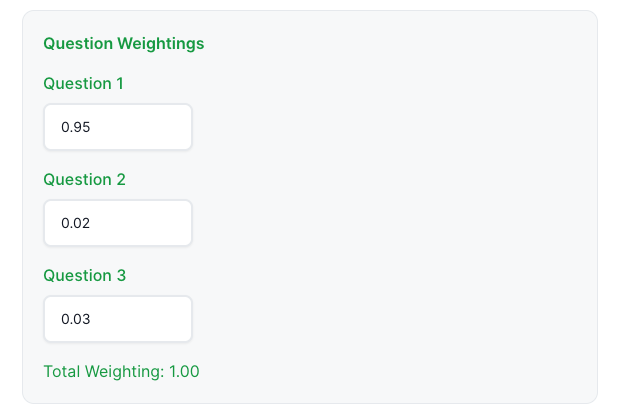The image size is (627, 420).
Task: Place cursor on the 0.02 value
Action: [76, 224]
